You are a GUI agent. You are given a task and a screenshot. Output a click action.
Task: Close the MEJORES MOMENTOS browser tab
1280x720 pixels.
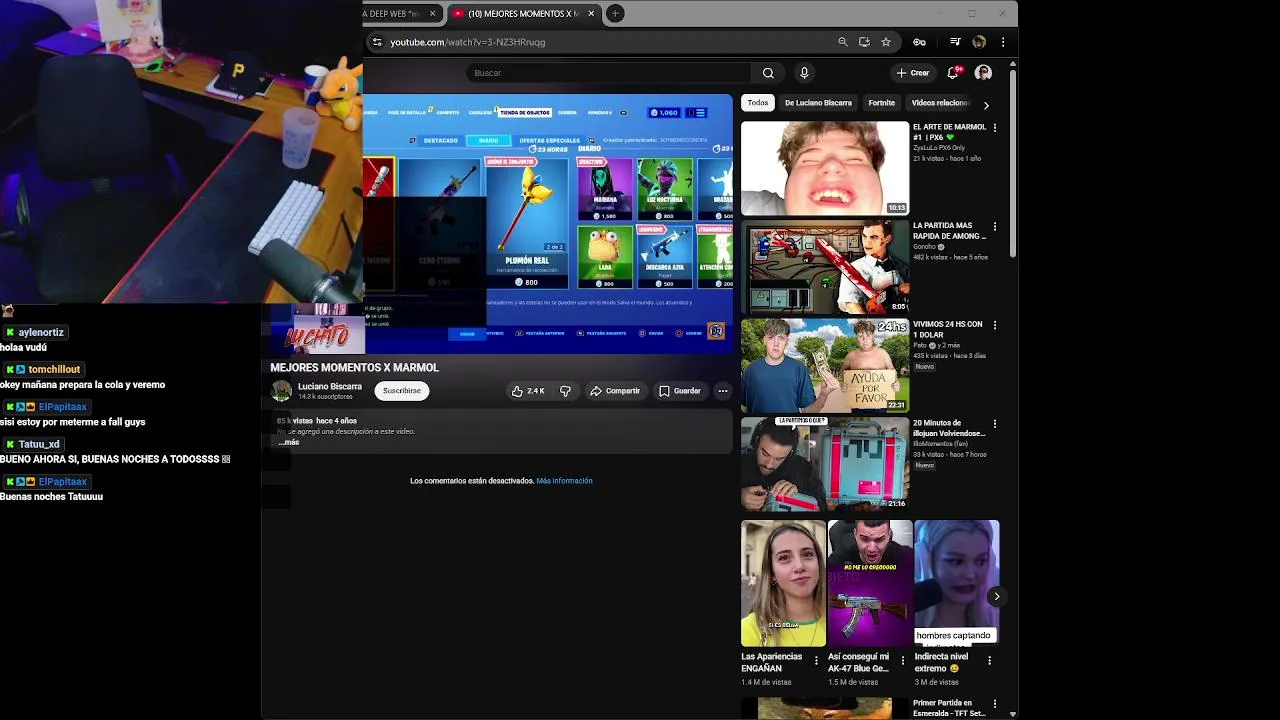click(592, 13)
